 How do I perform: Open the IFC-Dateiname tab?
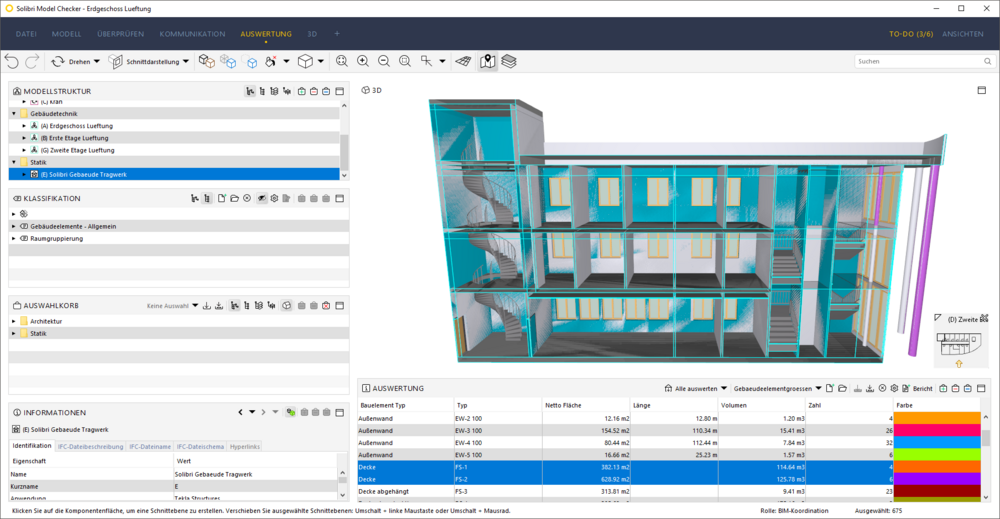pyautogui.click(x=150, y=446)
